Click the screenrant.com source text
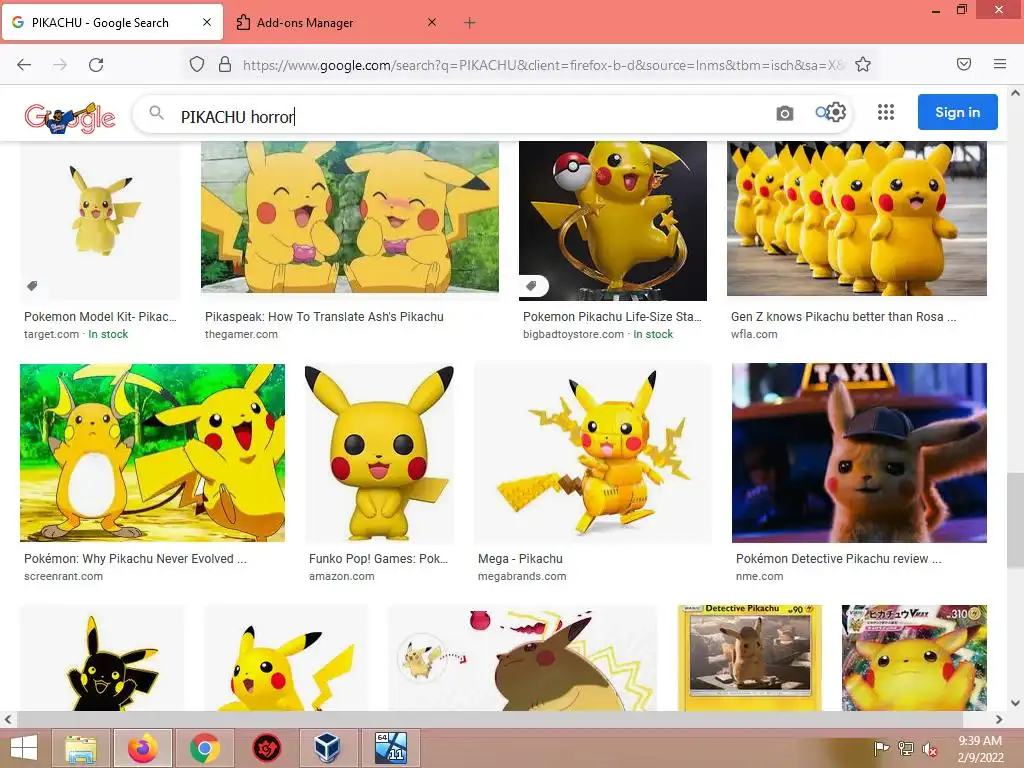Screen dimensions: 1024x768 click(63, 577)
